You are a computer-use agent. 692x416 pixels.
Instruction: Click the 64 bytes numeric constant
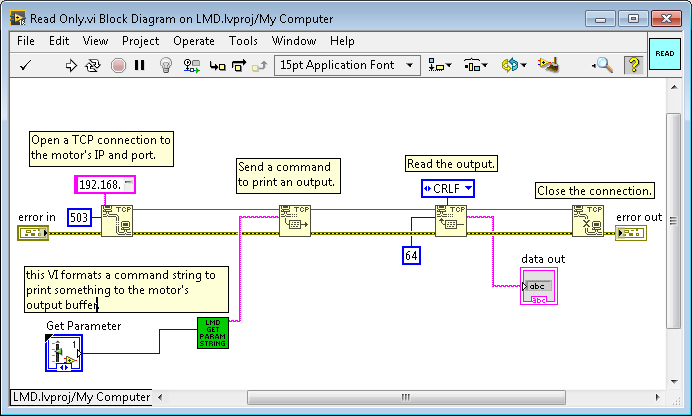411,255
